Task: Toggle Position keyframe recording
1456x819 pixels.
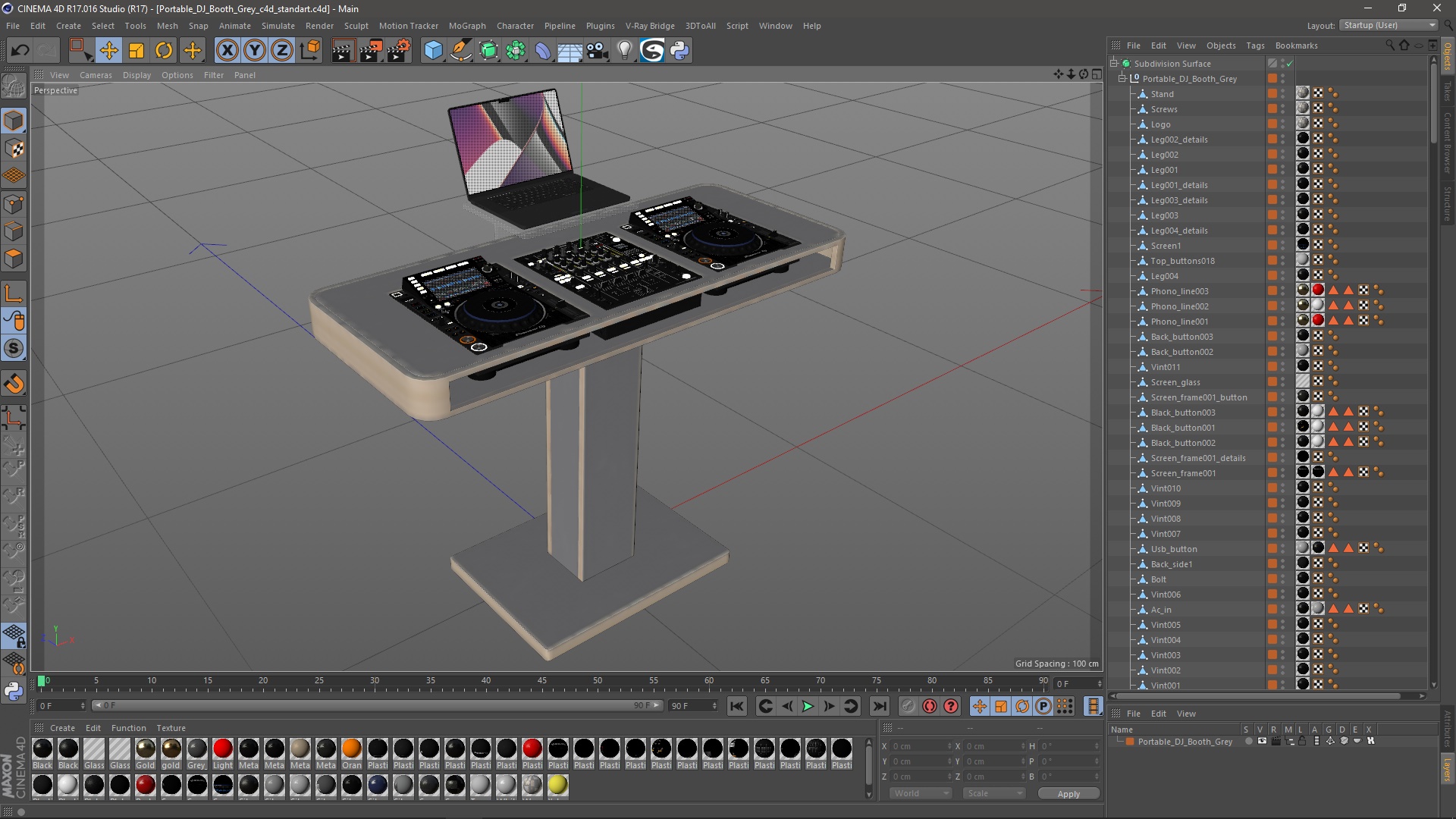Action: coord(980,706)
